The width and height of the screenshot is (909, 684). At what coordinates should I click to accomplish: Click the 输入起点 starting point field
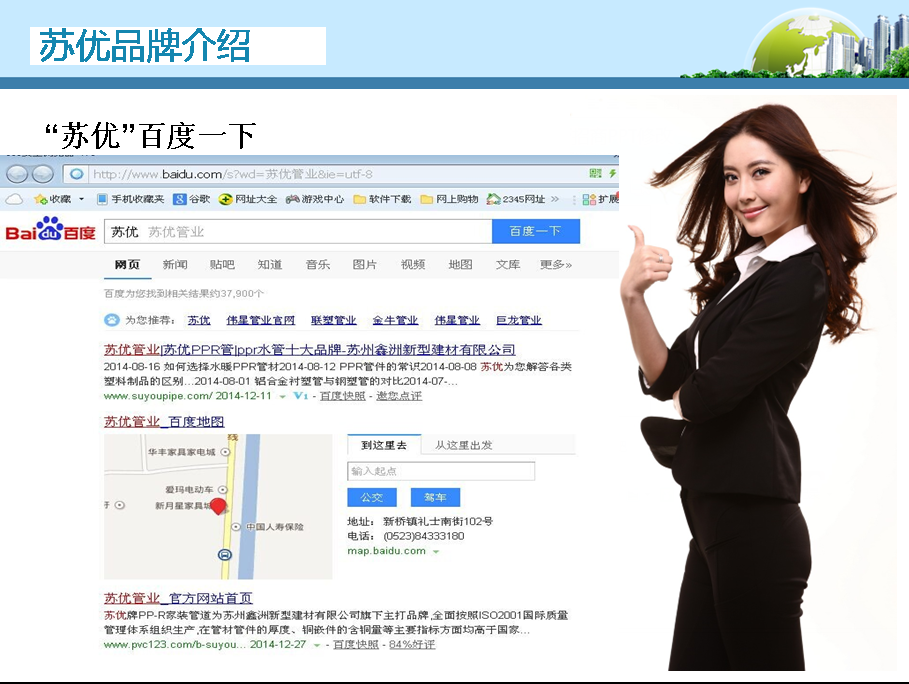[x=441, y=471]
